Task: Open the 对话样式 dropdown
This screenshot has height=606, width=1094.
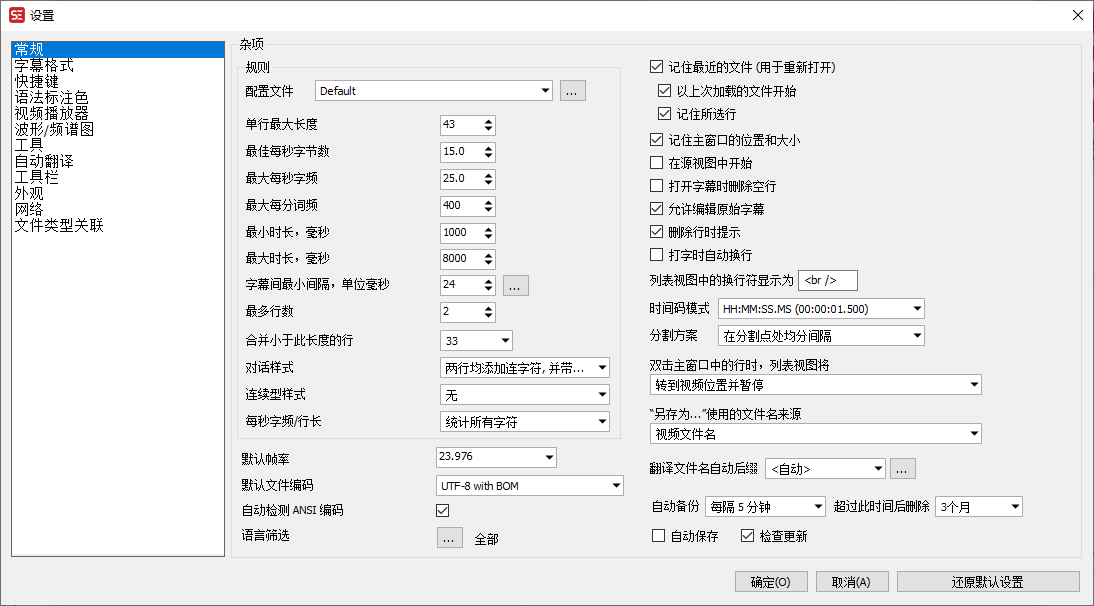Action: (525, 368)
